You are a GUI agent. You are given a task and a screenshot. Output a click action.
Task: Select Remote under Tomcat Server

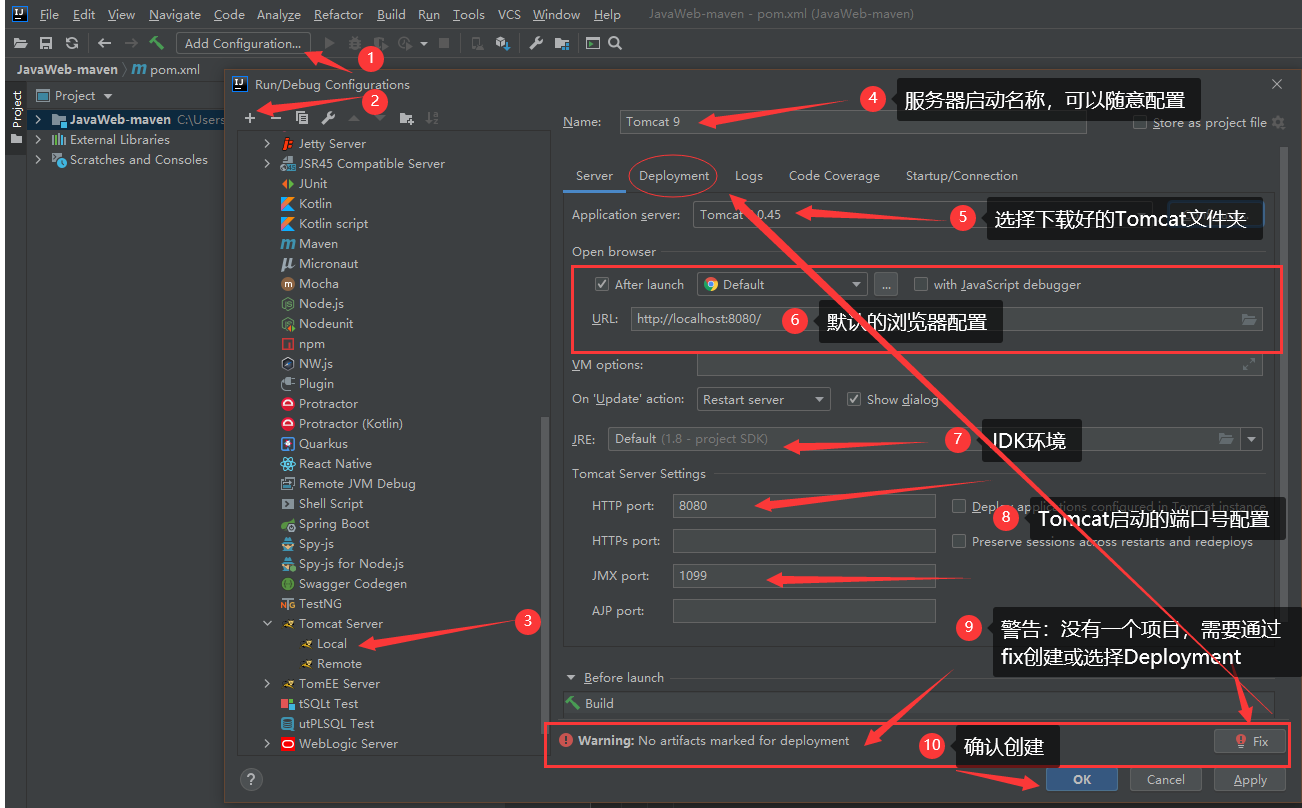click(x=339, y=664)
